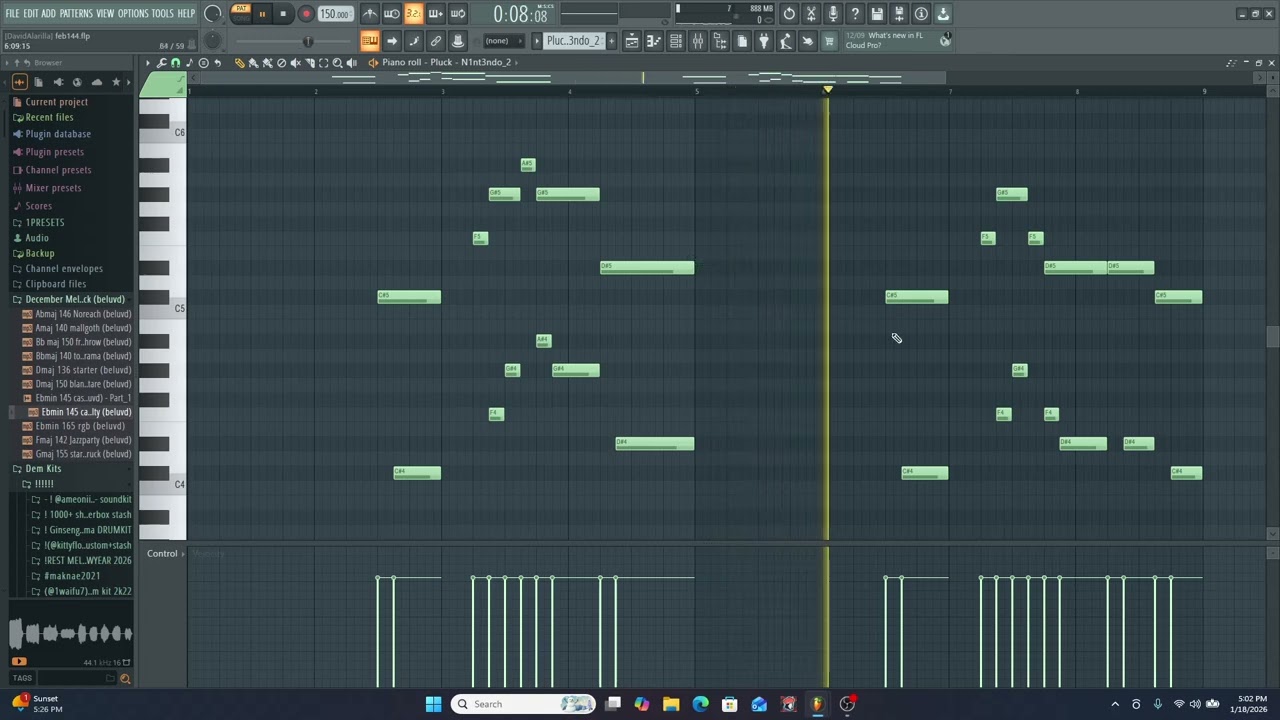This screenshot has height=720, width=1280.
Task: Open the Piano roll view icon
Action: pos(654,41)
